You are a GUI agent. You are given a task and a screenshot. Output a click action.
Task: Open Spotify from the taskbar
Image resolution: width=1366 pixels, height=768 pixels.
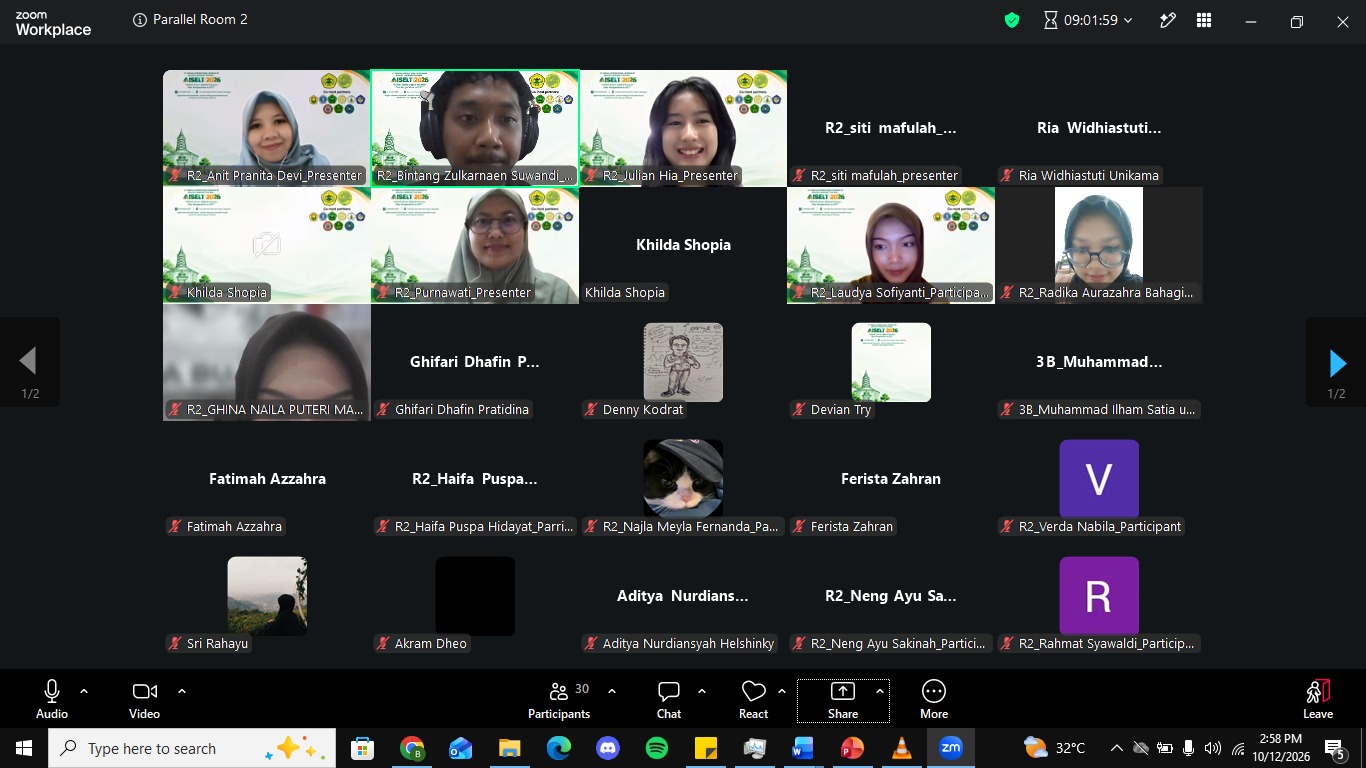click(x=657, y=748)
